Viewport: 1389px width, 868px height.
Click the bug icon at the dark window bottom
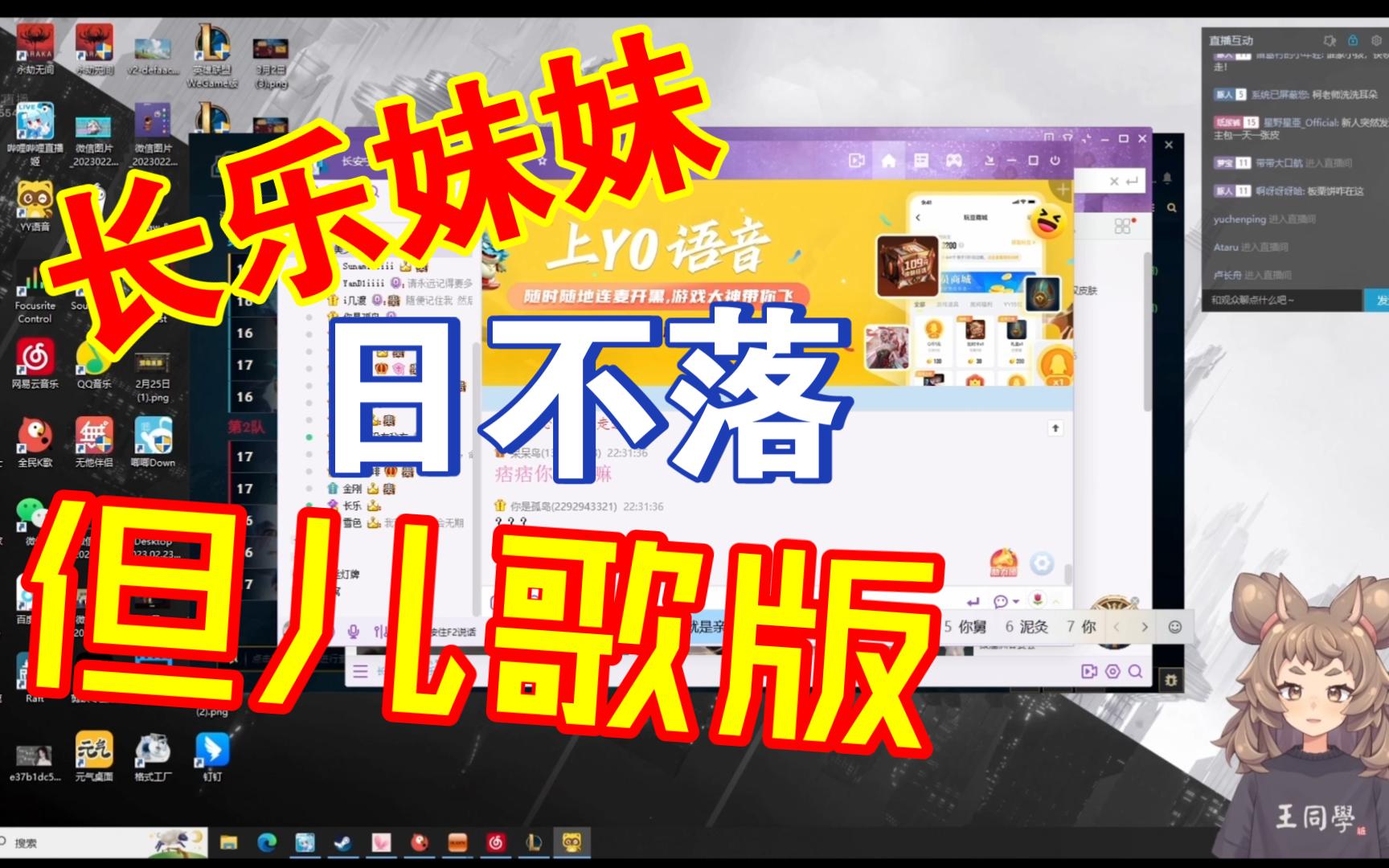[1171, 681]
